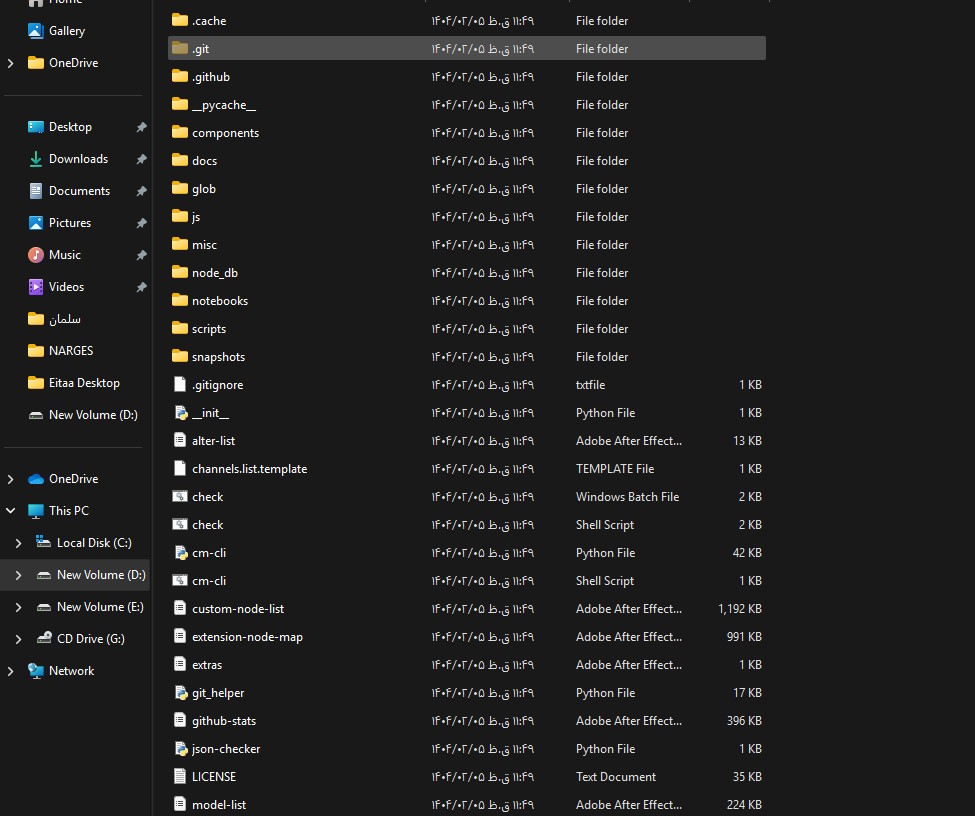Click the Python icon next to git_helper

[x=180, y=693]
